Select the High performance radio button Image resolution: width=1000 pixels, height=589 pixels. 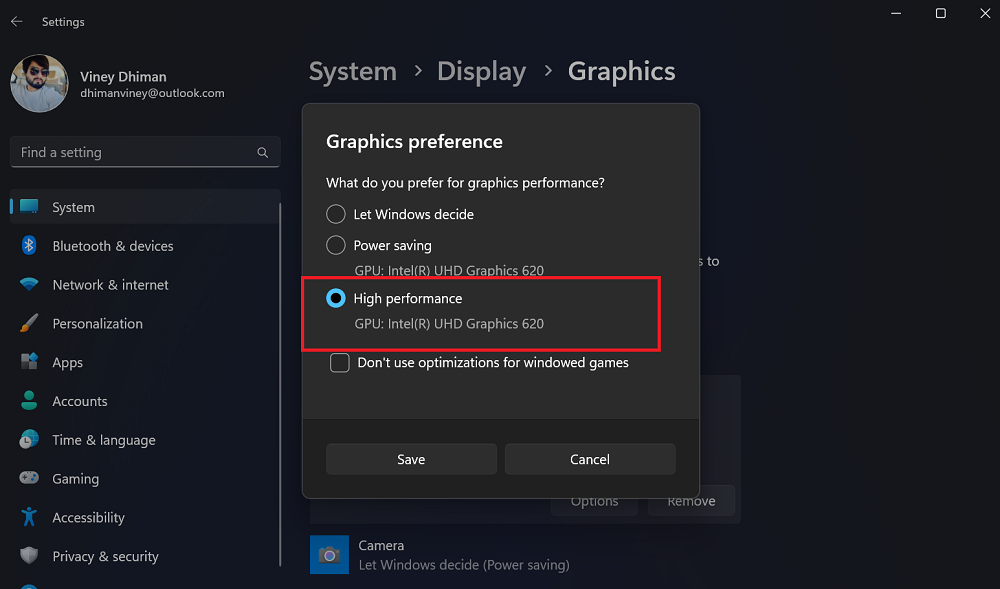tap(335, 298)
